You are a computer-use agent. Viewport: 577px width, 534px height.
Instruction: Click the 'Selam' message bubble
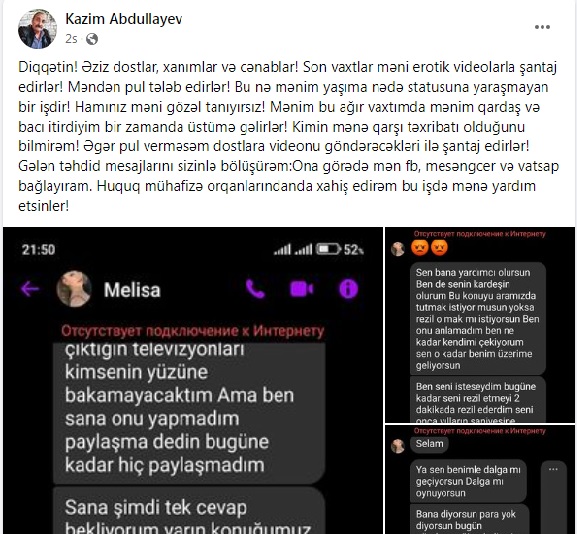(429, 444)
